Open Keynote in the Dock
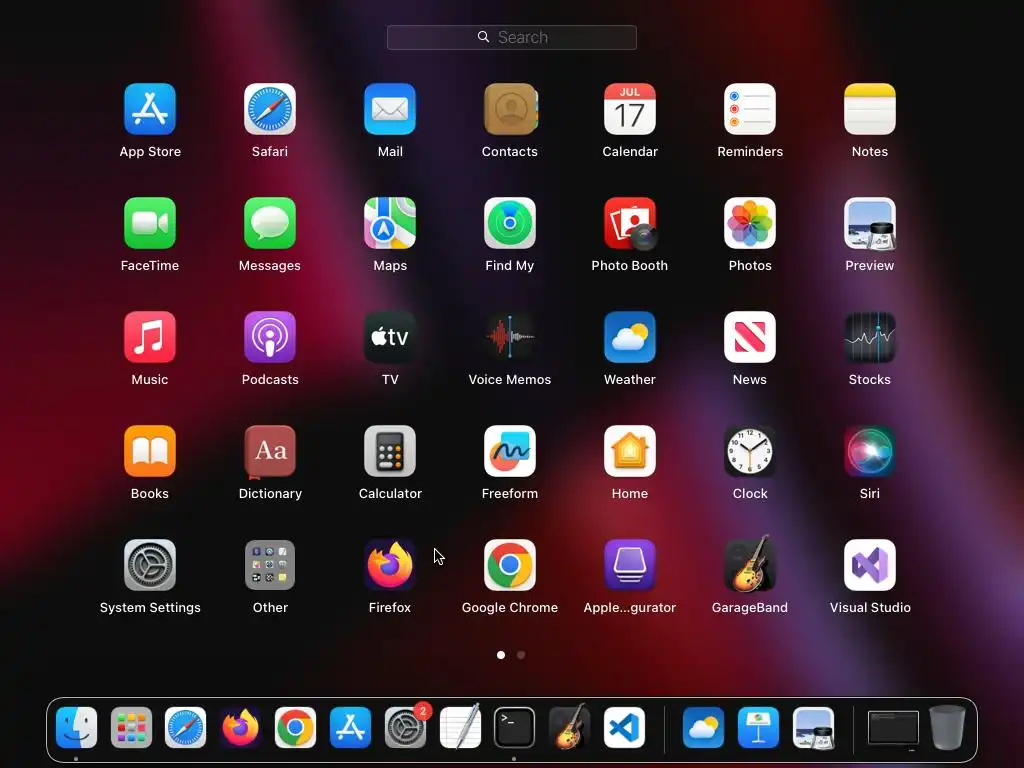The width and height of the screenshot is (1024, 768). click(758, 728)
